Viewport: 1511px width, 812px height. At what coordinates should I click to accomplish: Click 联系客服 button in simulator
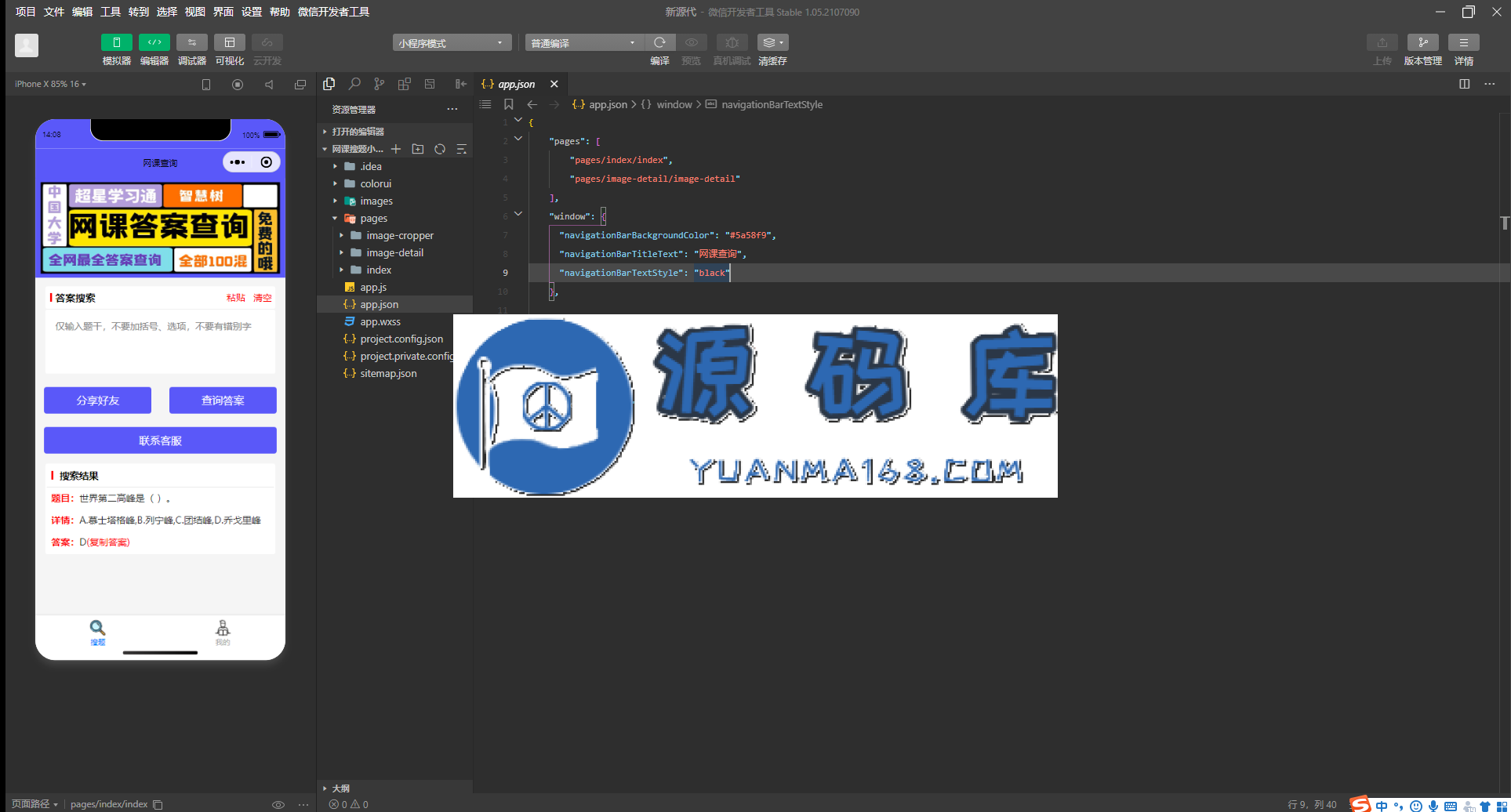click(x=160, y=440)
